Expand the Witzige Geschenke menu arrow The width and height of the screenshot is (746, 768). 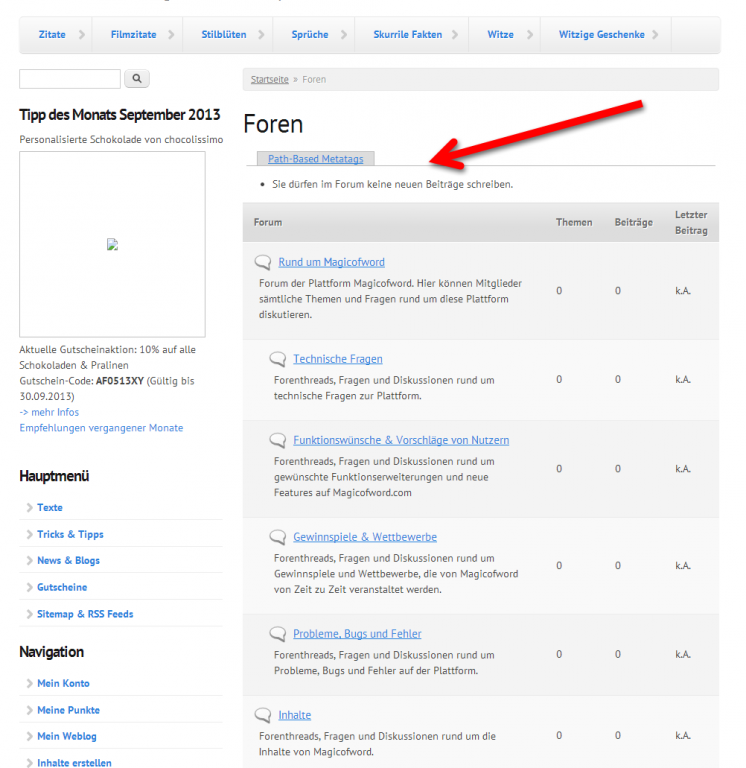(x=655, y=35)
